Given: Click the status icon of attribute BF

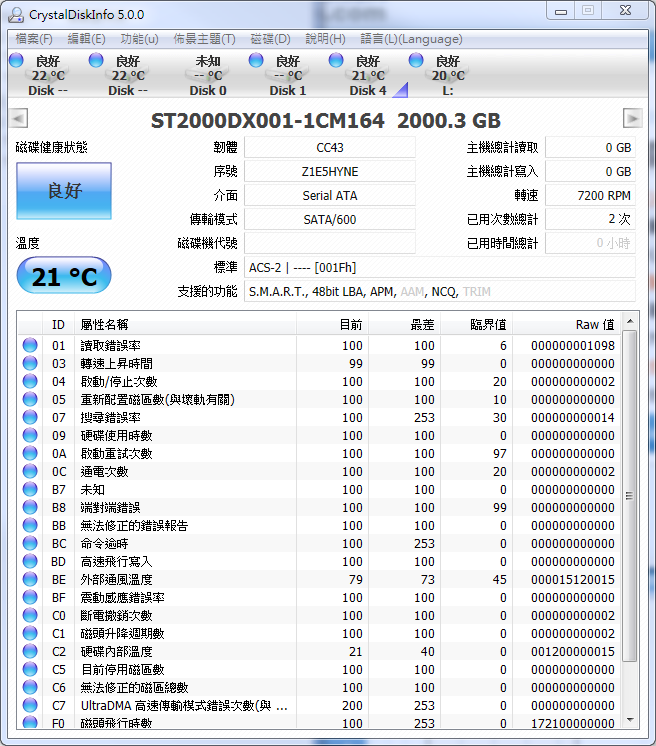Looking at the screenshot, I should click(x=30, y=597).
